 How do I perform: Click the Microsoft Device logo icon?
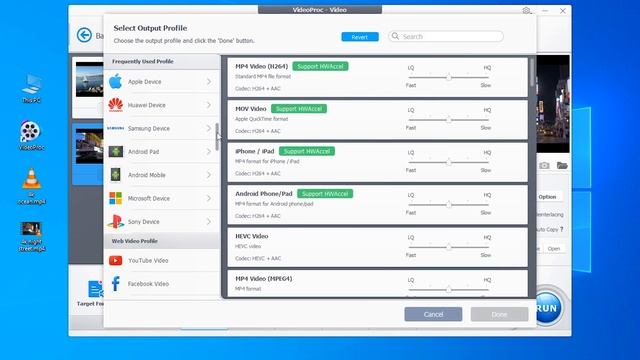tap(116, 198)
